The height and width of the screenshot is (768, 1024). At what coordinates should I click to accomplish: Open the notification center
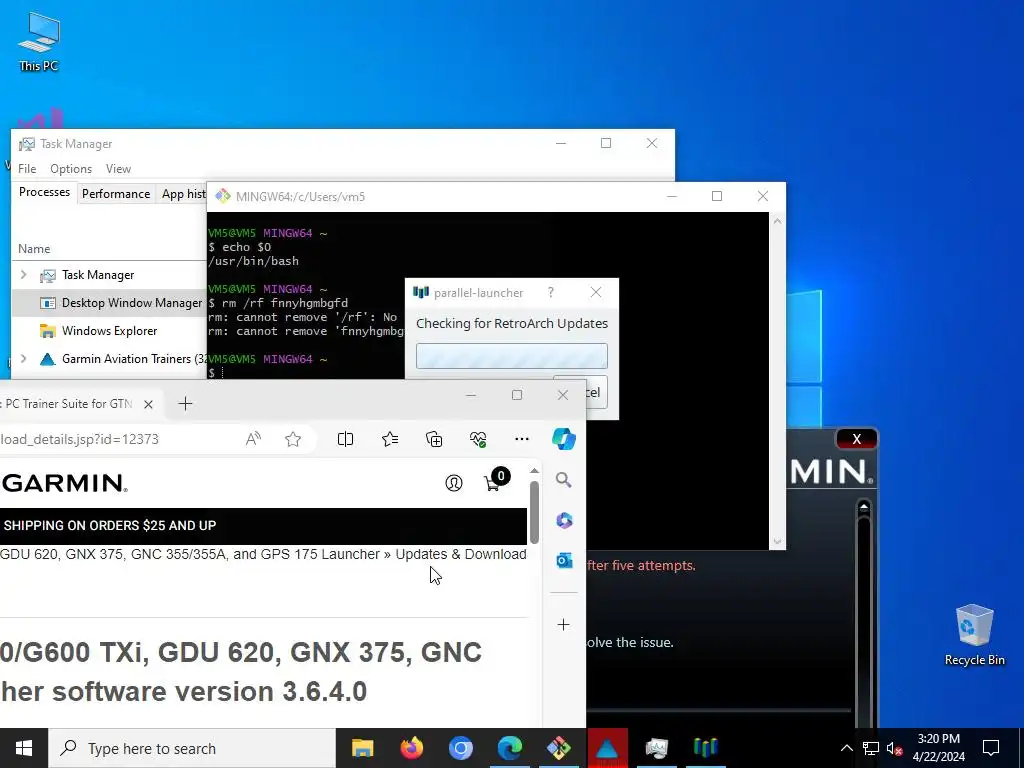click(991, 748)
